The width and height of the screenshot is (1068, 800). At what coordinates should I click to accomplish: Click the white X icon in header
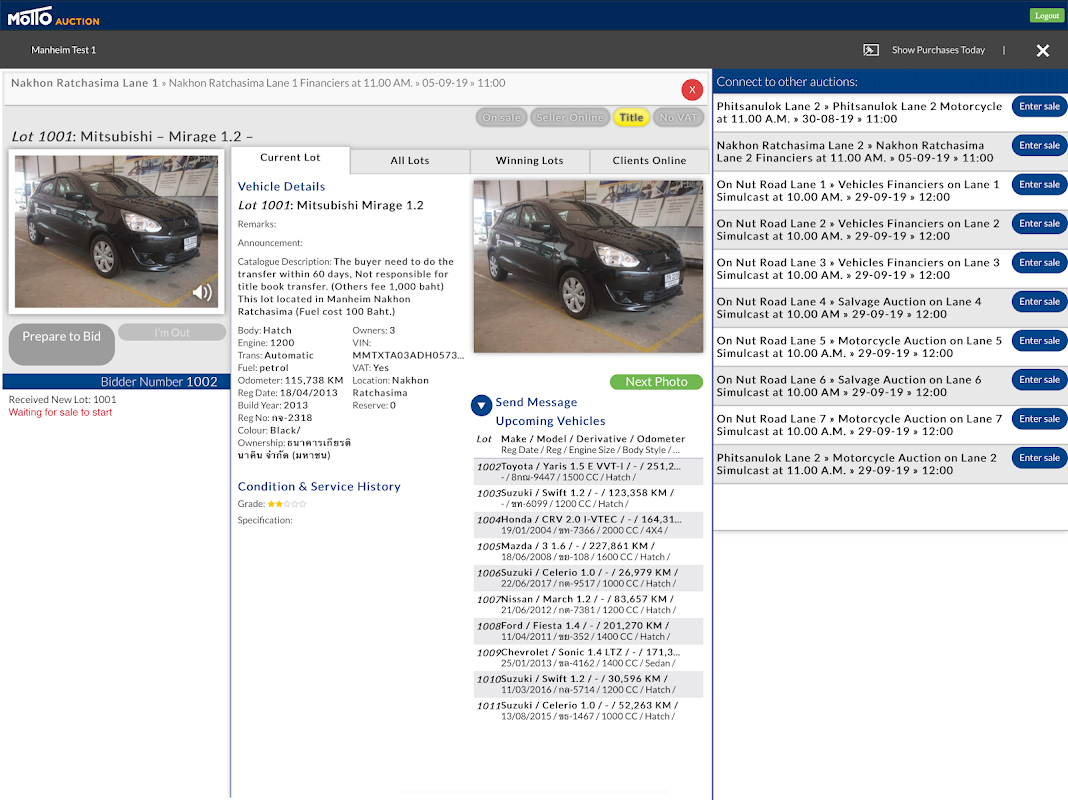(1042, 50)
